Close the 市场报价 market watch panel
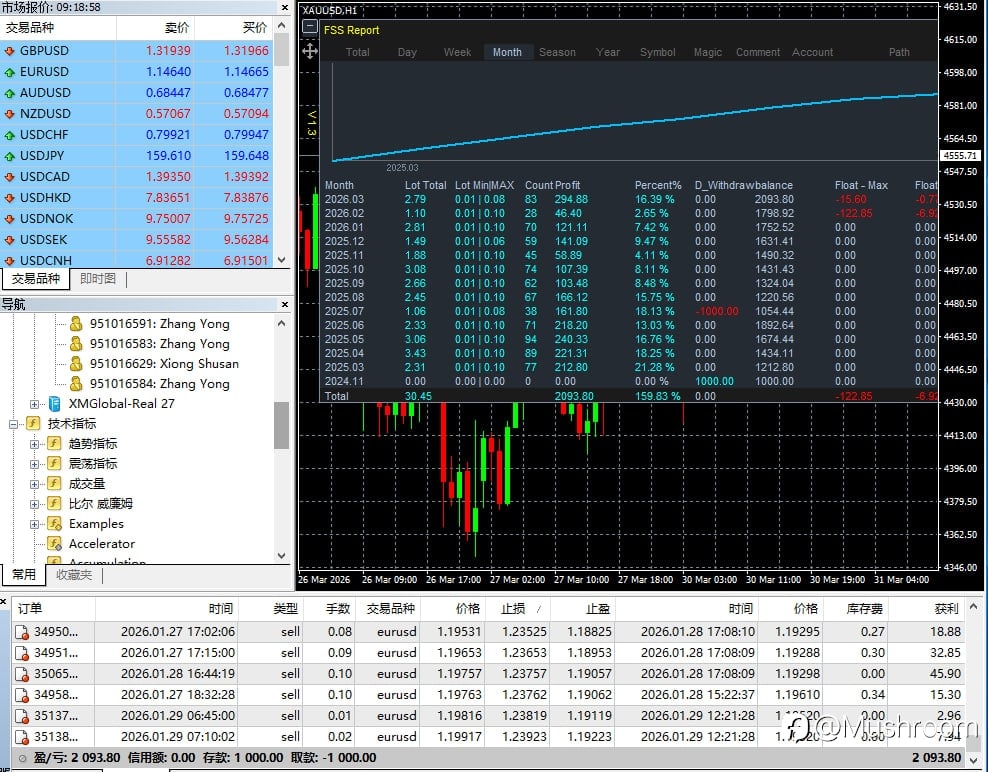This screenshot has width=988, height=772. 285,8
